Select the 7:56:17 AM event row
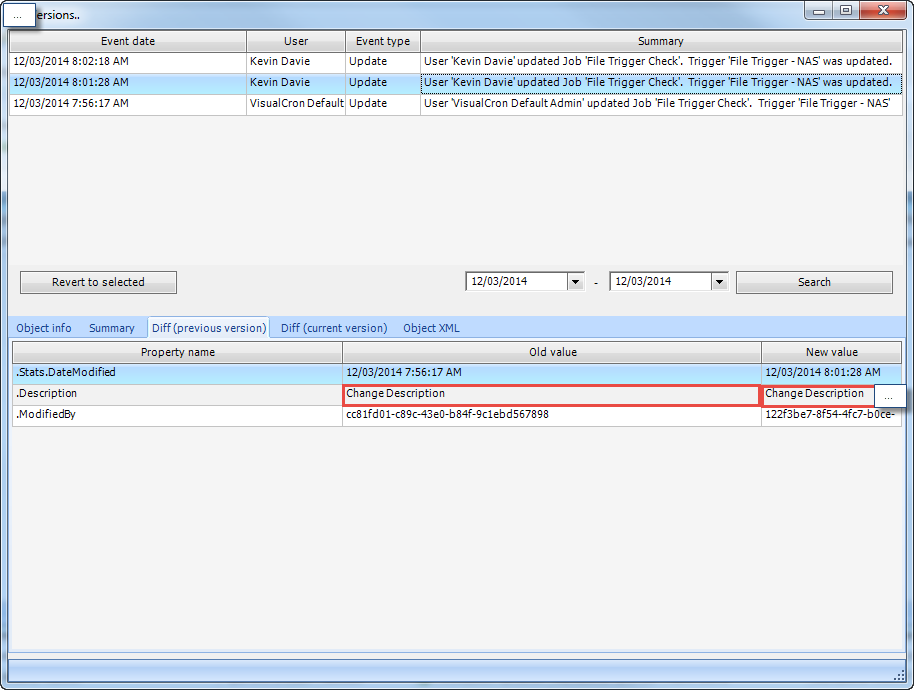The image size is (914, 690). [127, 103]
